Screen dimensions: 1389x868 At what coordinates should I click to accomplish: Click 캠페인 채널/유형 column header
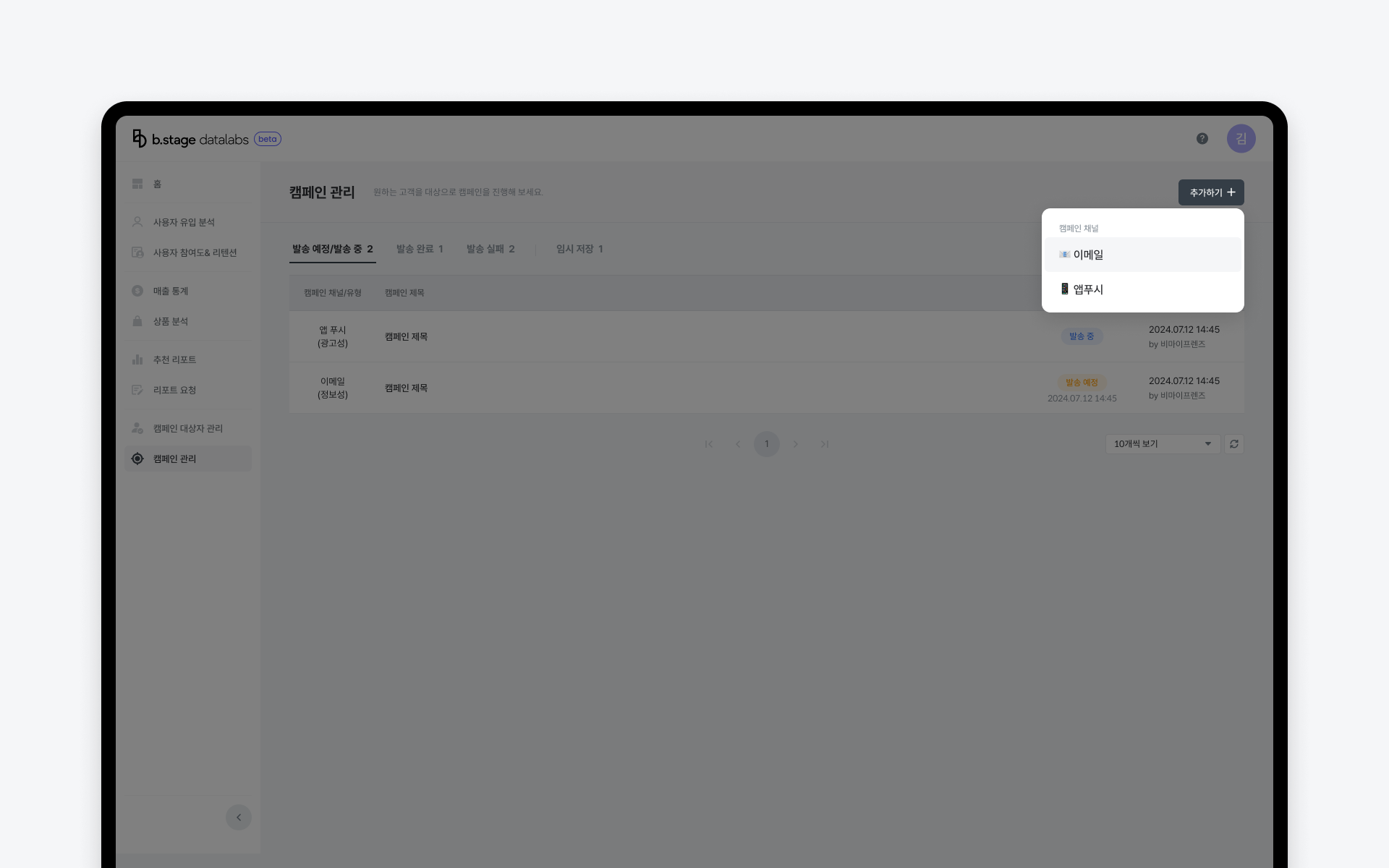(x=333, y=293)
